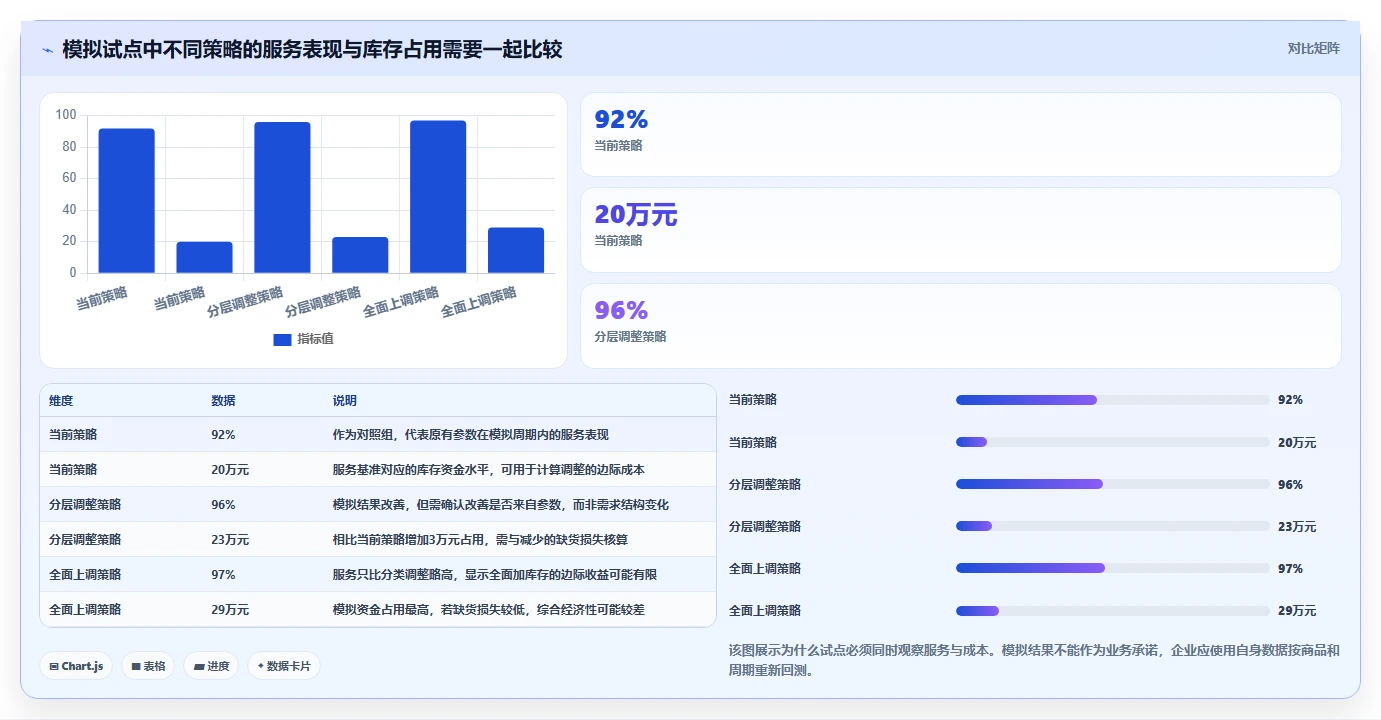Click the y-axis label 60

(x=69, y=178)
